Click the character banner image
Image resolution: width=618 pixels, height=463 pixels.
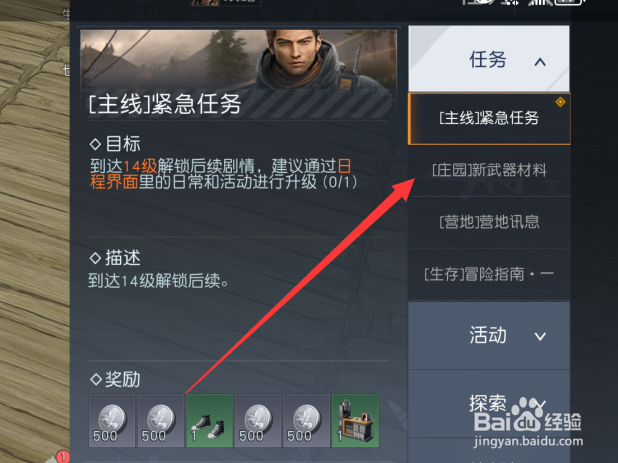point(238,74)
